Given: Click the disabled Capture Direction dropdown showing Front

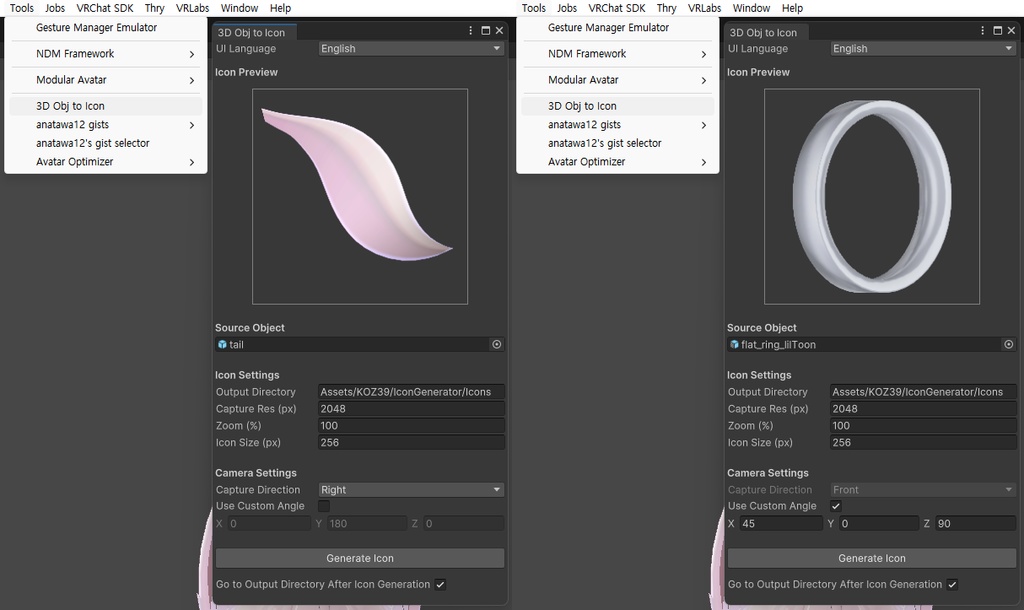Looking at the screenshot, I should pyautogui.click(x=923, y=490).
